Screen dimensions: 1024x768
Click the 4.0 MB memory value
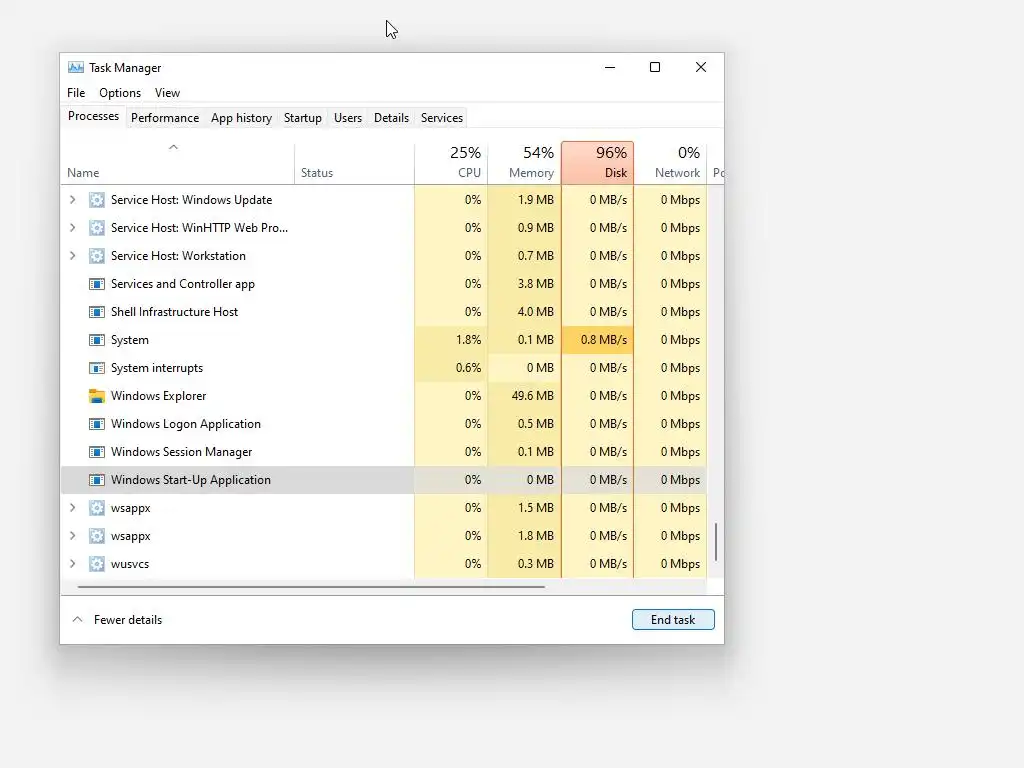pos(536,312)
